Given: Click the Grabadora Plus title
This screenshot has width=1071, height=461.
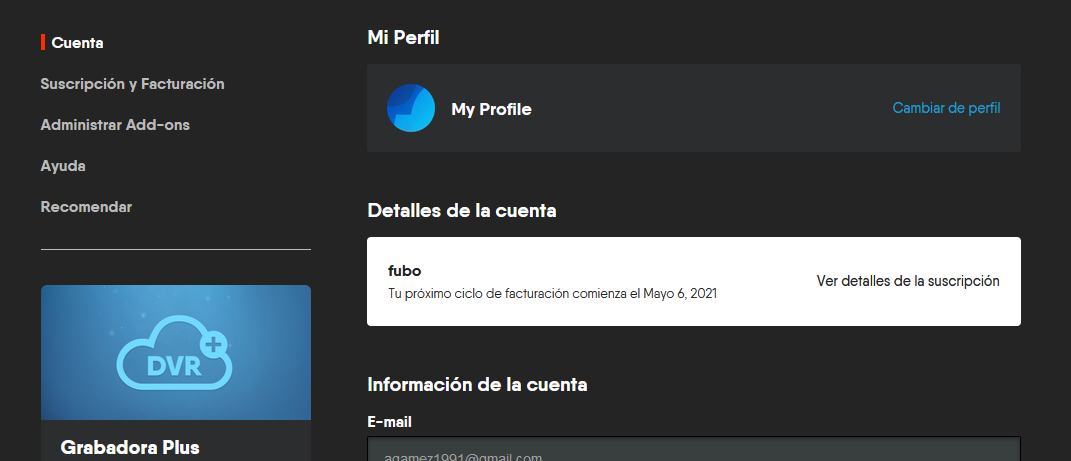Looking at the screenshot, I should coord(130,447).
